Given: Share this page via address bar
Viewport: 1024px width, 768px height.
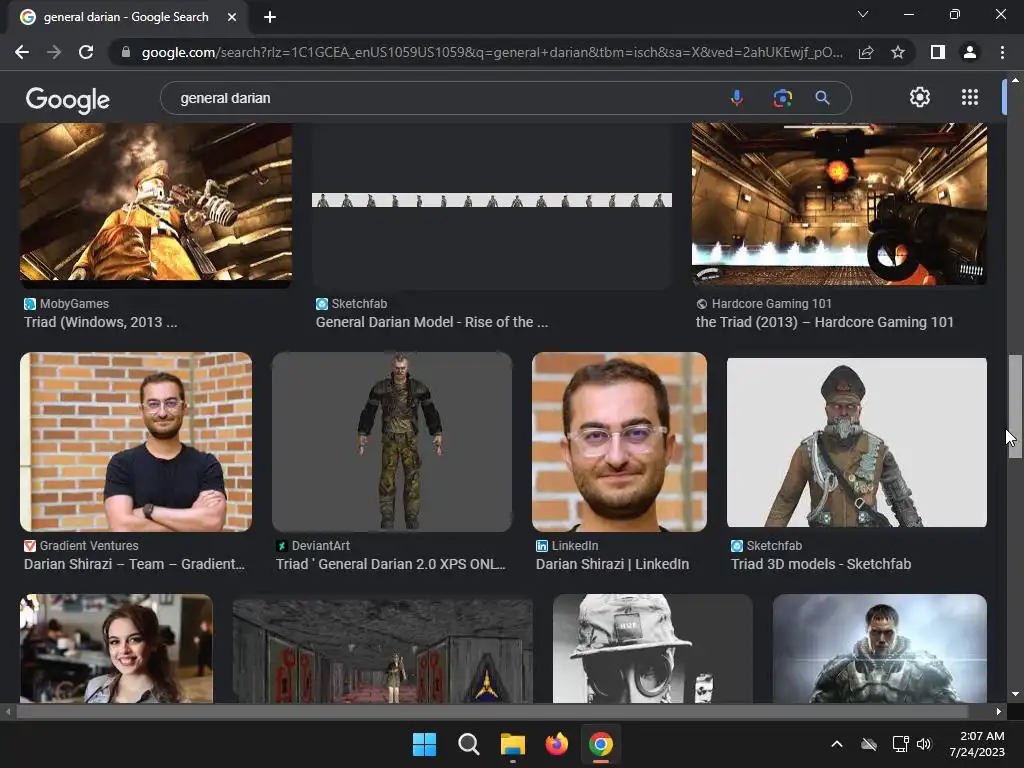Looking at the screenshot, I should pos(866,52).
